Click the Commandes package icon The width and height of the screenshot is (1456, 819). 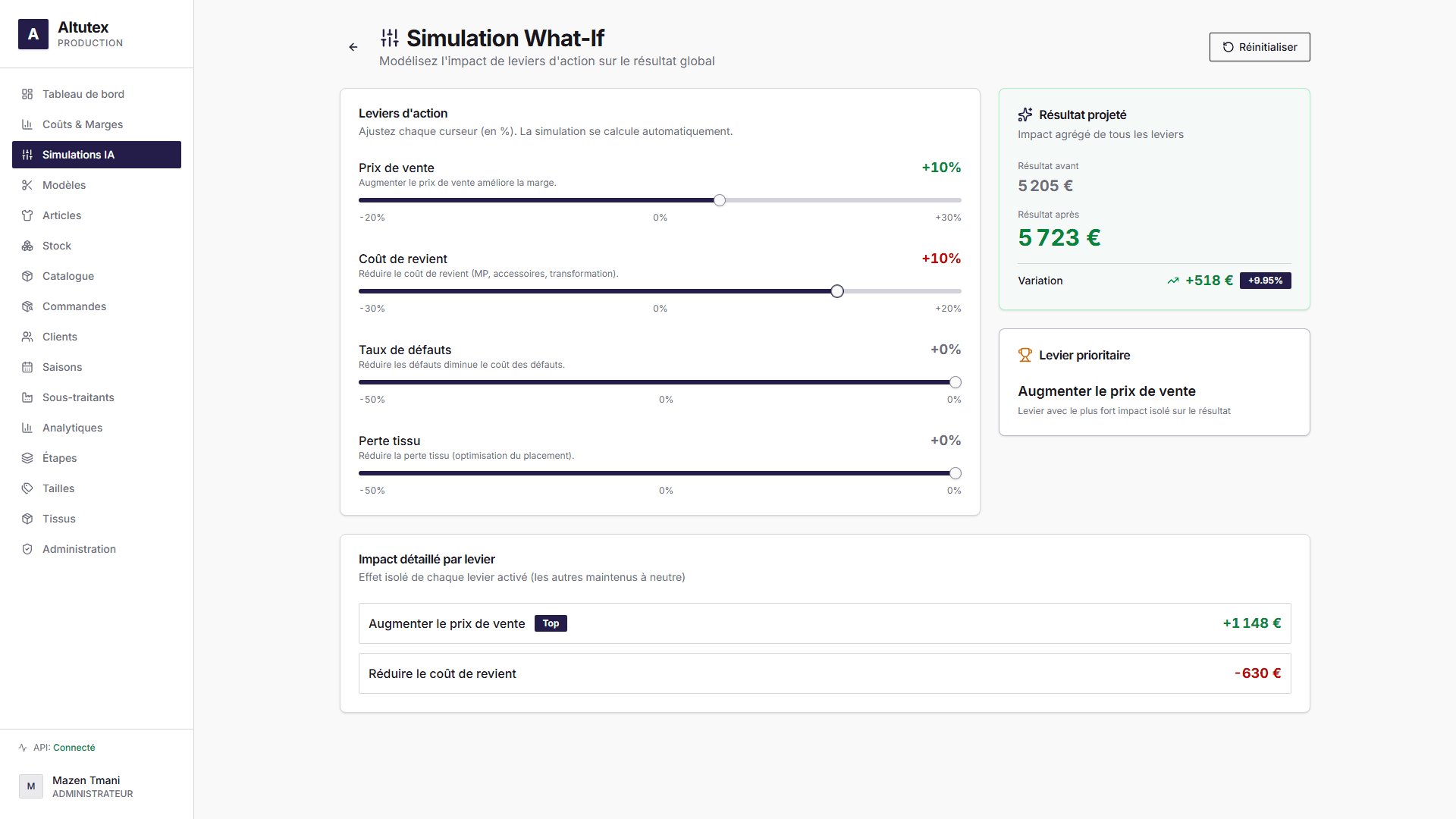point(27,306)
